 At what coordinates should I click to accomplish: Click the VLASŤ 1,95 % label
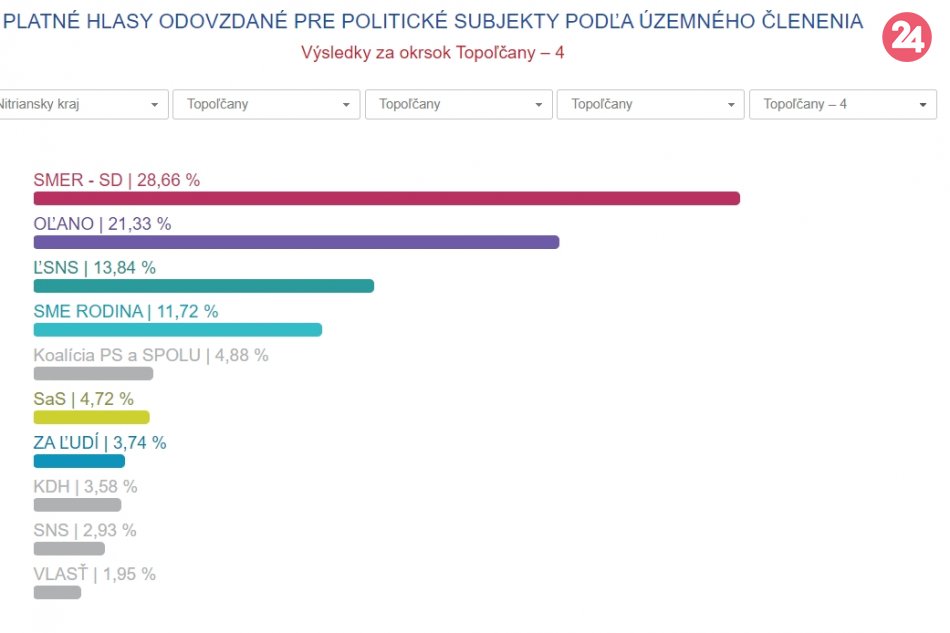click(94, 574)
